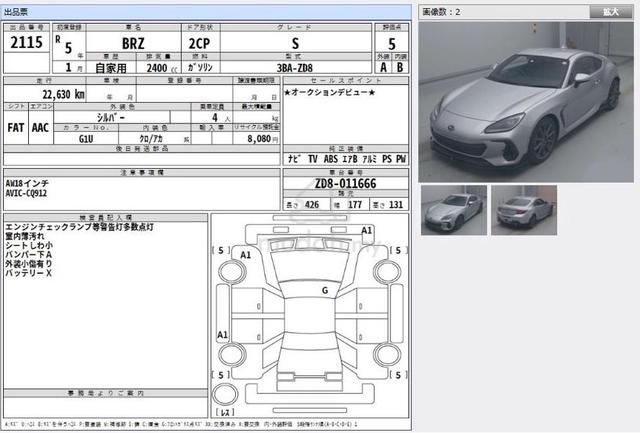Click the 拡大 enlarge button
This screenshot has height=433, width=640.
pos(611,12)
